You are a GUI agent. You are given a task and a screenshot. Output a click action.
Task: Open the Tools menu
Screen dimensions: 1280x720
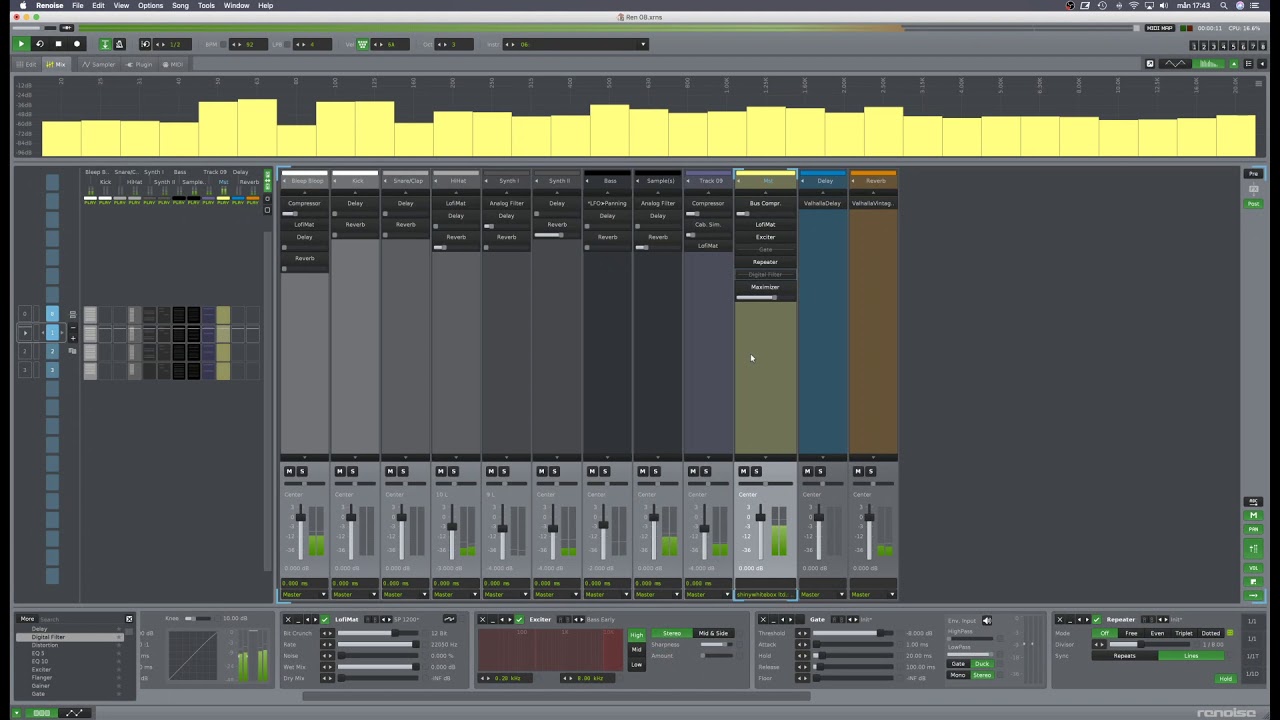pos(206,5)
